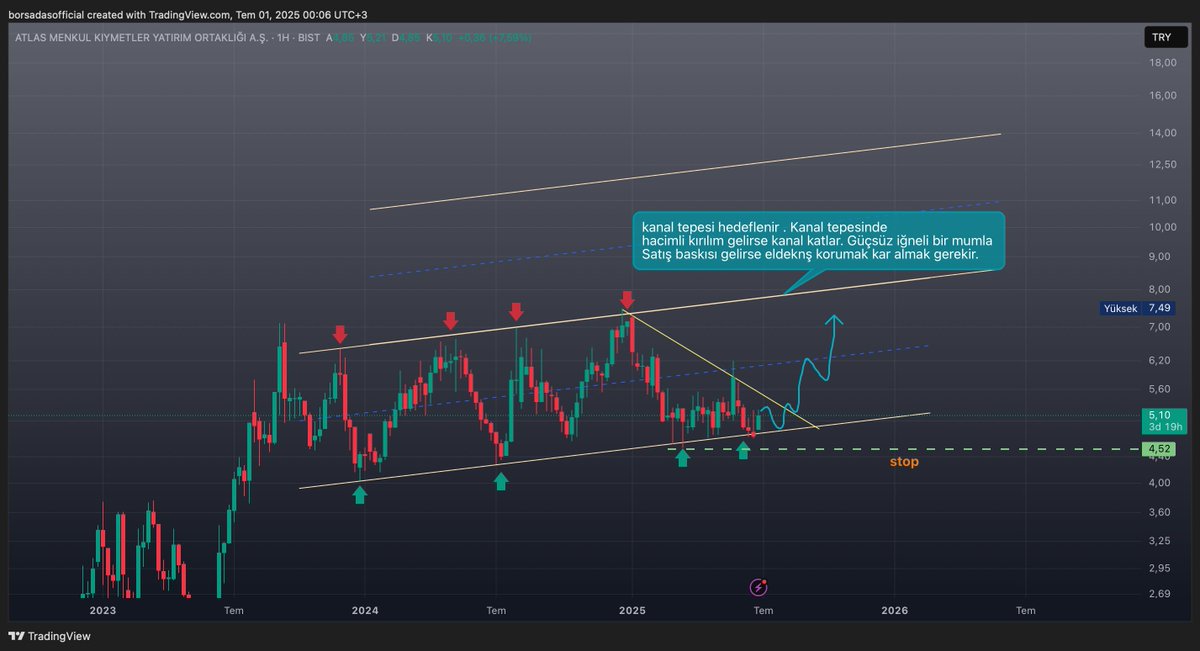
Task: Click the lightning bolt event icon on the time axis
Action: click(758, 587)
